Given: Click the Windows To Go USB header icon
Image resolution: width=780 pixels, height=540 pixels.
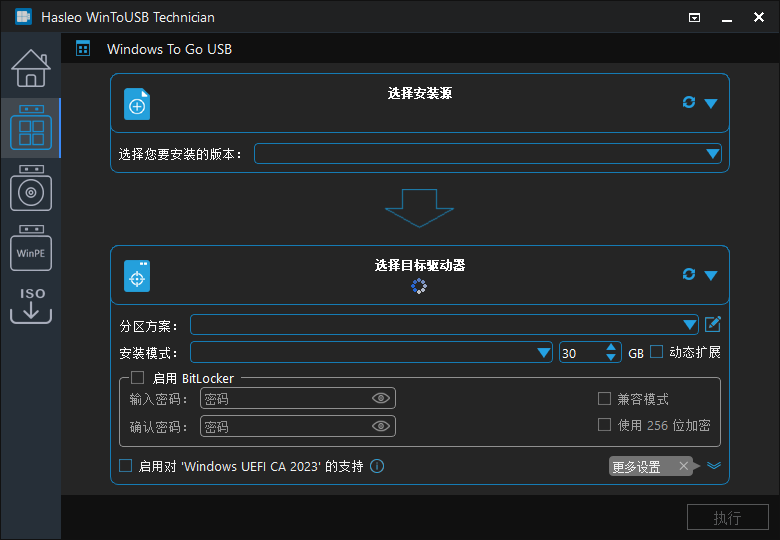Looking at the screenshot, I should [x=83, y=49].
